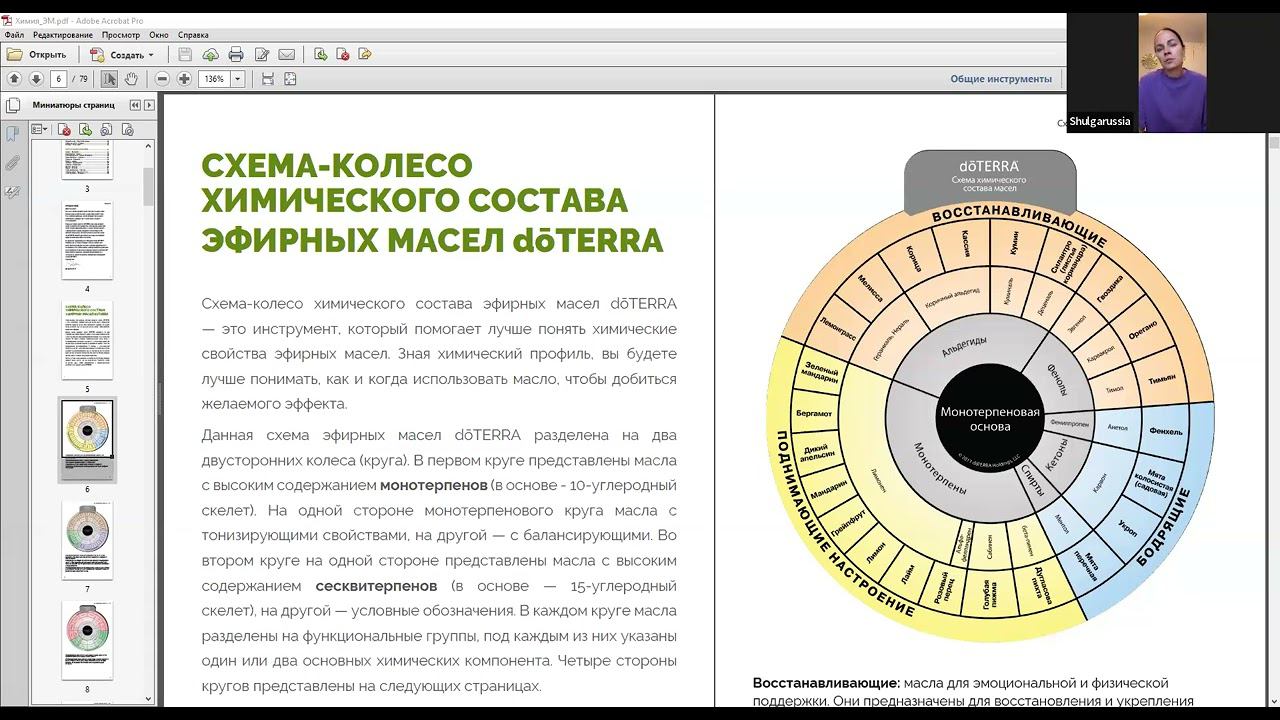Screen dimensions: 1280x720
Task: Zoom out with the minus button
Action: click(x=162, y=79)
